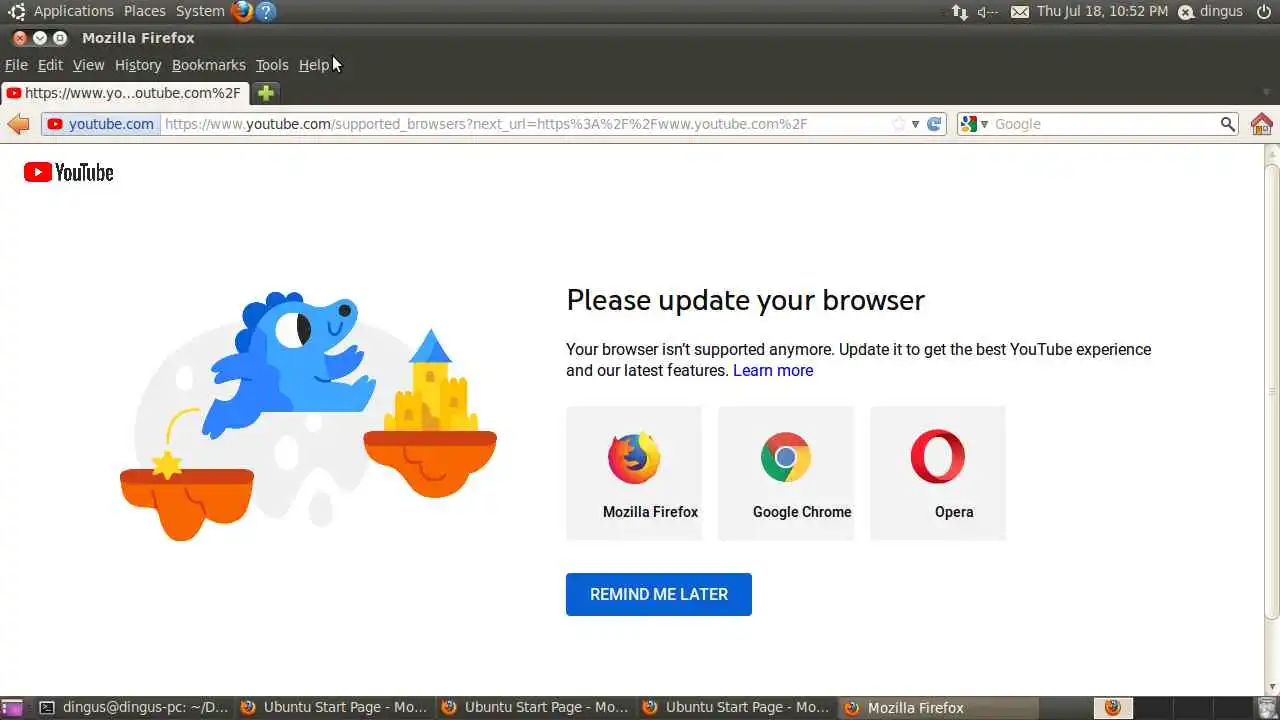
Task: Click the search magnifier icon in search box
Action: click(x=1227, y=124)
